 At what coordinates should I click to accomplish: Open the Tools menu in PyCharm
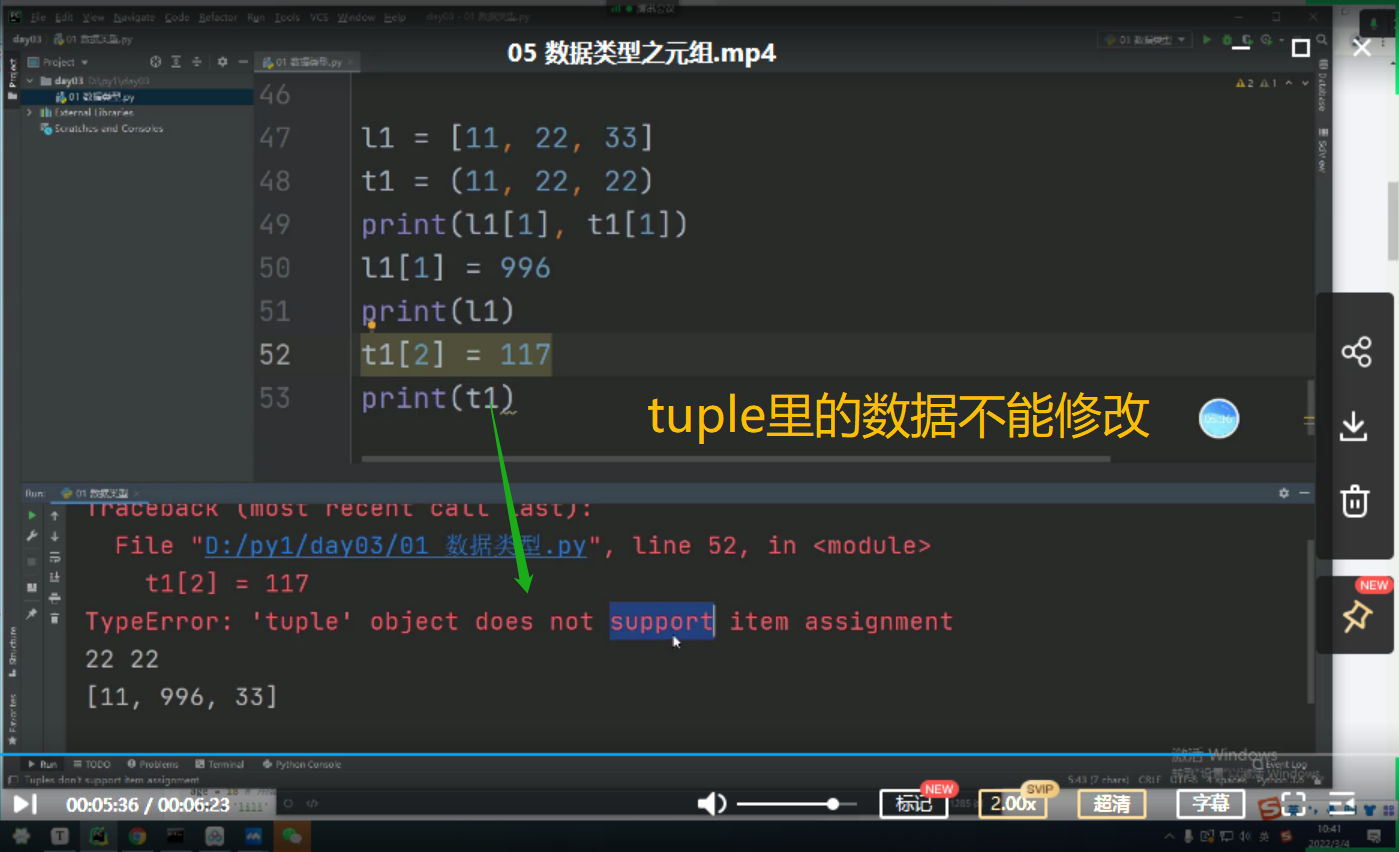click(287, 18)
